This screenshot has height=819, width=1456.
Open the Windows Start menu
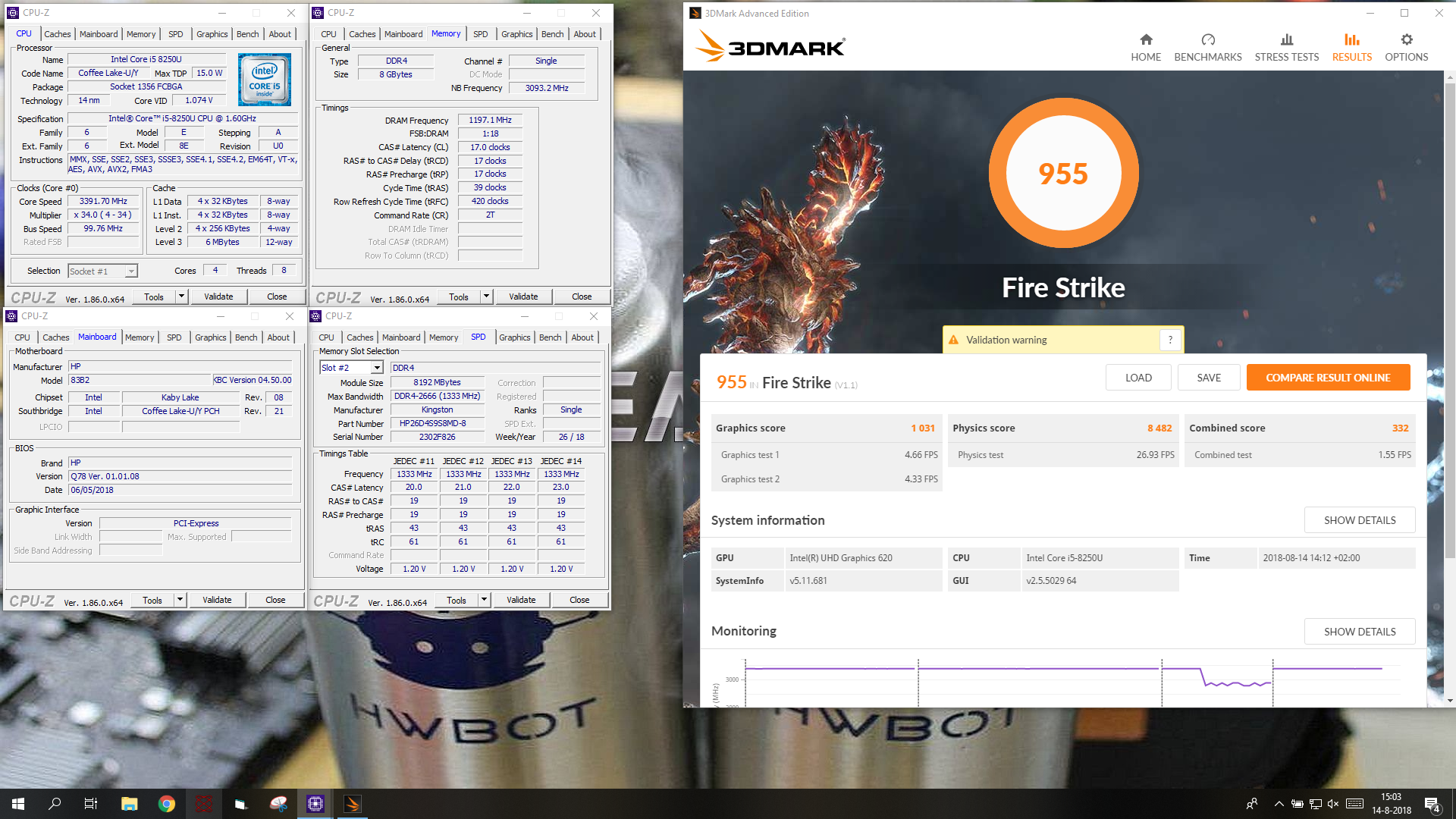coord(18,804)
